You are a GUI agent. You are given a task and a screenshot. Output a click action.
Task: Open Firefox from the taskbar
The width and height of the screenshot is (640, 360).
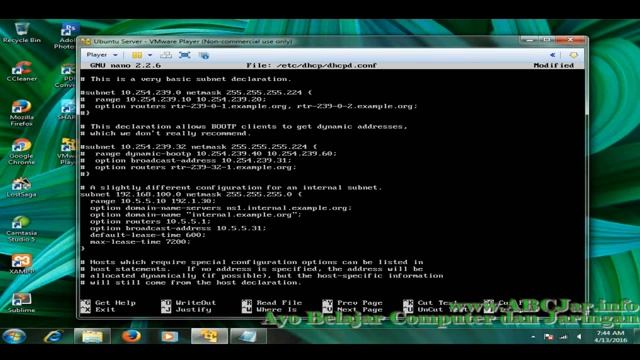point(131,337)
